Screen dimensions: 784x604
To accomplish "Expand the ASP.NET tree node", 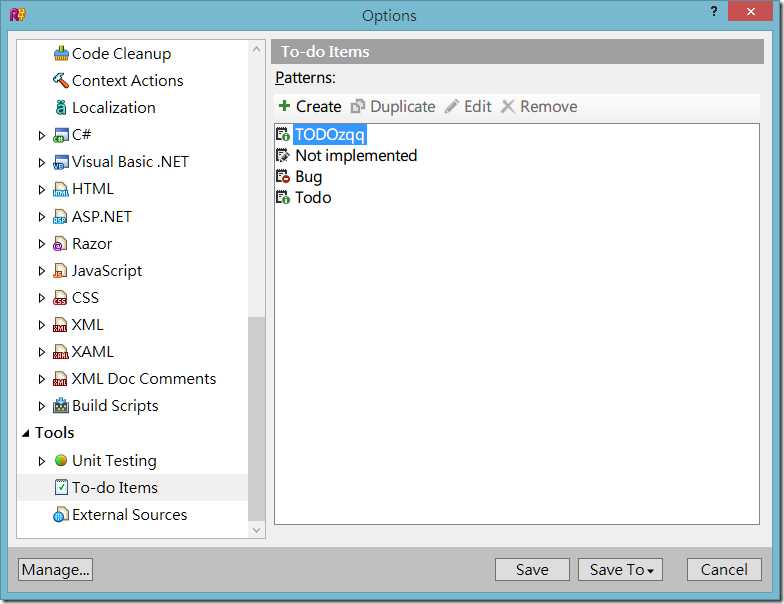I will pos(42,216).
